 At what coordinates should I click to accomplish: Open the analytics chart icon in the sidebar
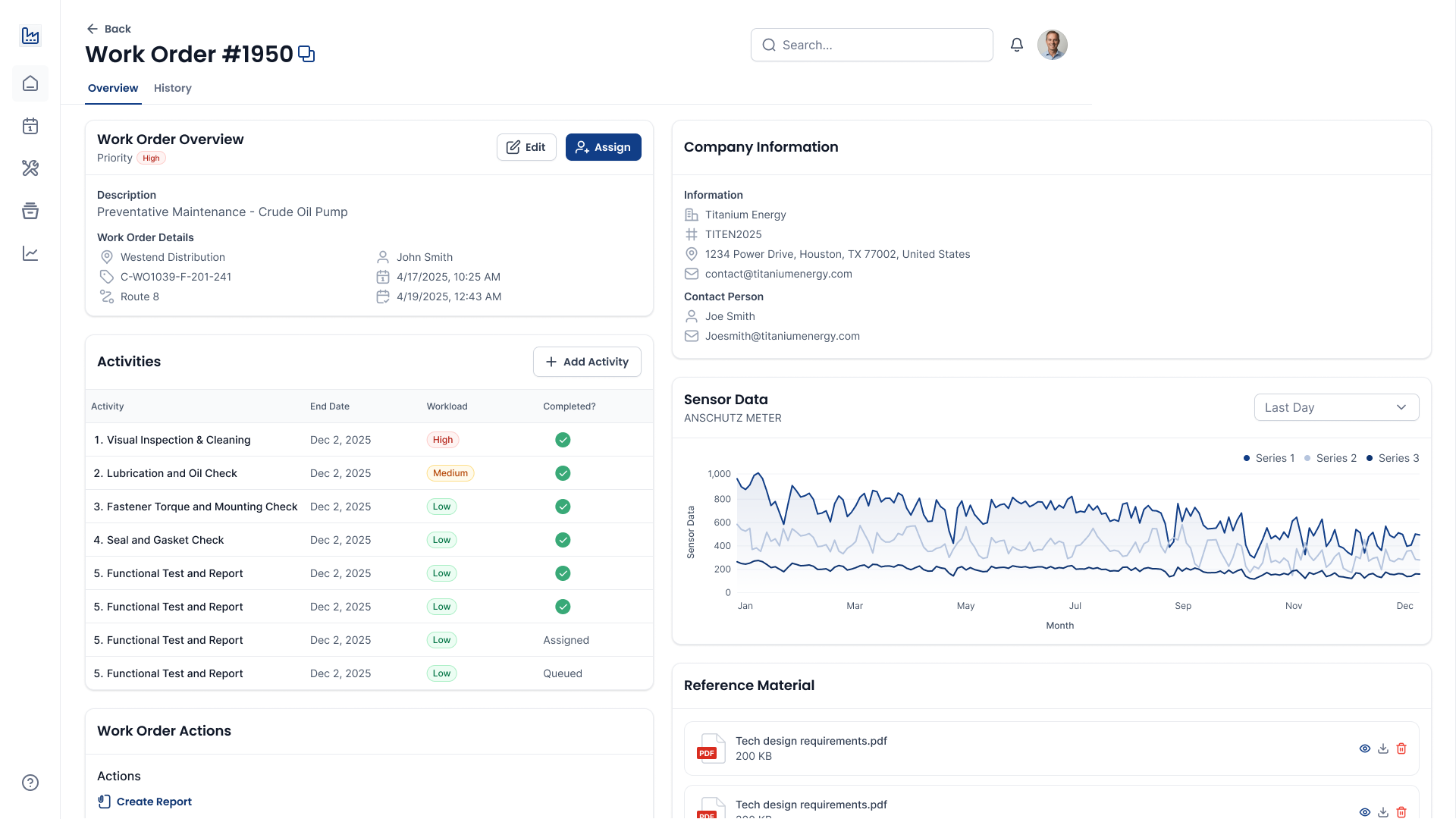[30, 253]
